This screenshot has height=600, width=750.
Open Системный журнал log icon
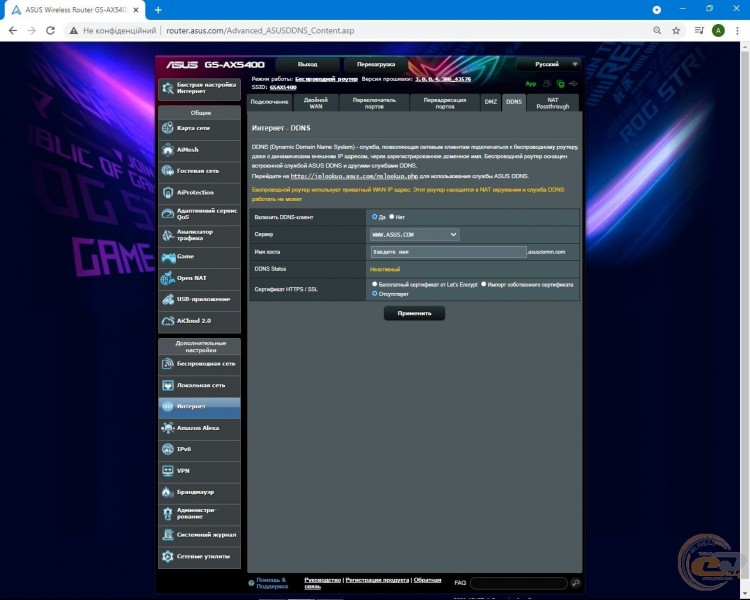coord(167,535)
